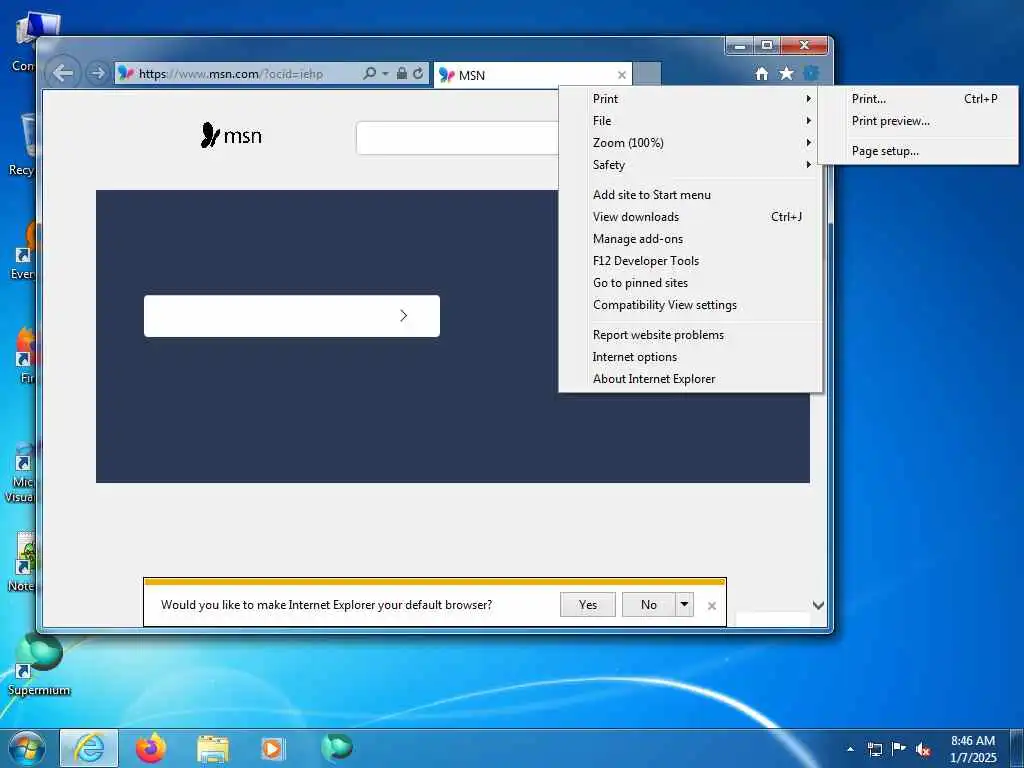This screenshot has height=768, width=1024.
Task: Expand the Safety submenu
Action: 691,165
